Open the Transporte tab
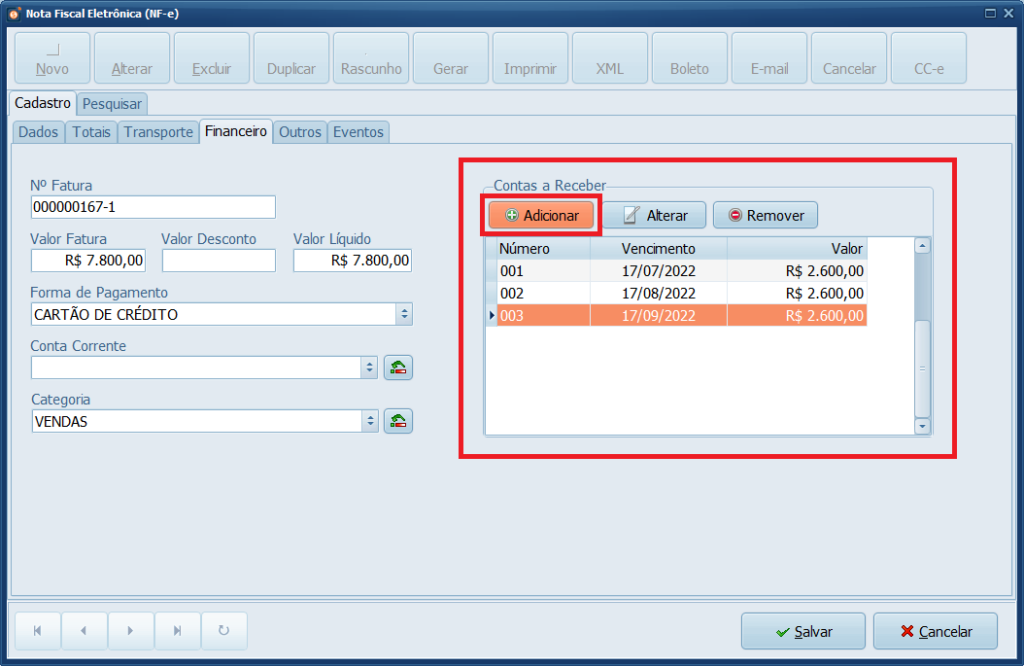This screenshot has height=666, width=1024. (158, 132)
